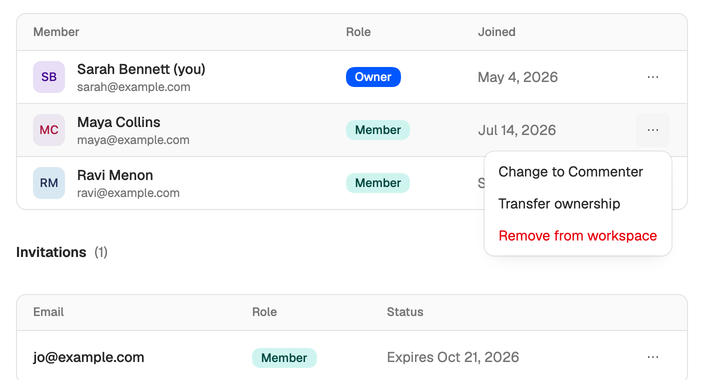The height and width of the screenshot is (380, 704).
Task: Select the Ravi Menon name
Action: [115, 175]
